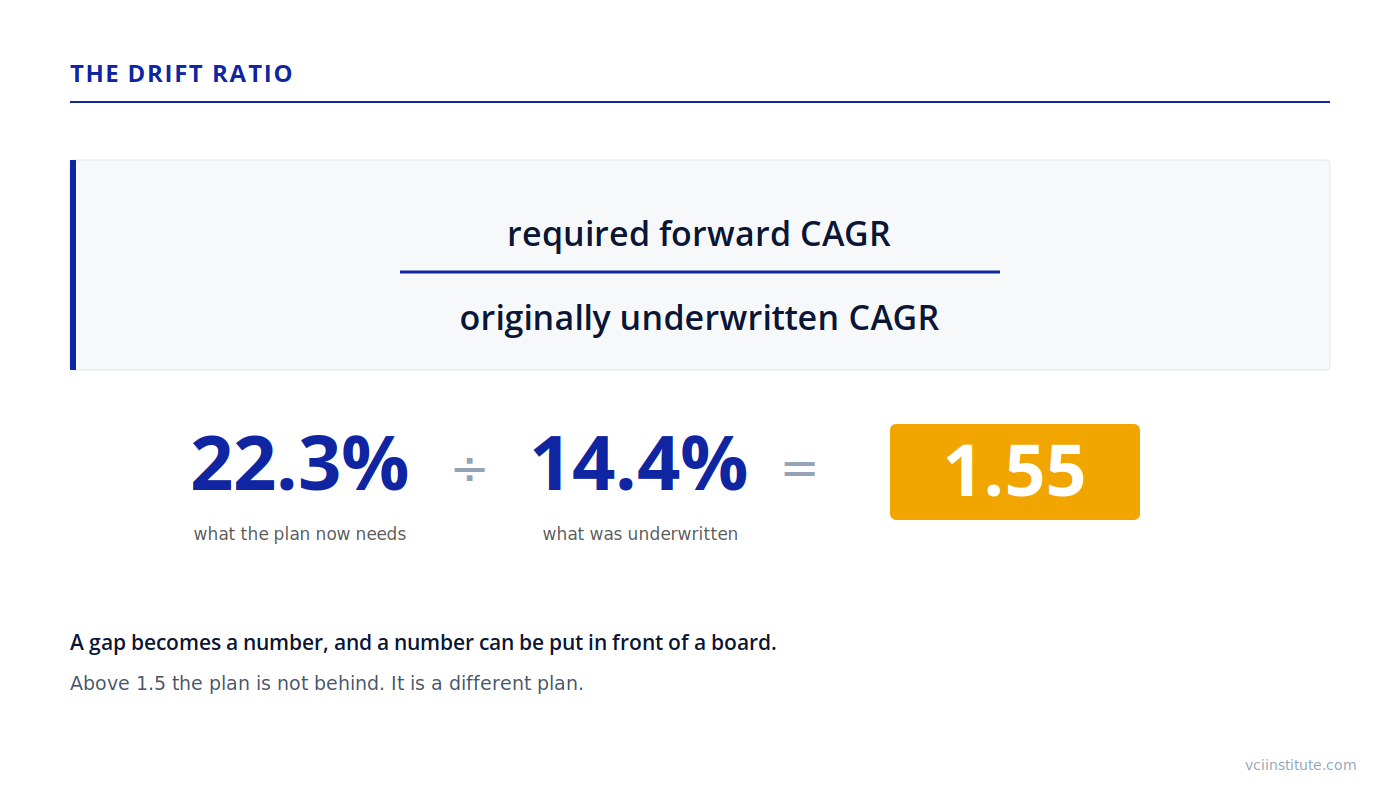Click the blue rule under the heading
The width and height of the screenshot is (1400, 800).
click(700, 102)
